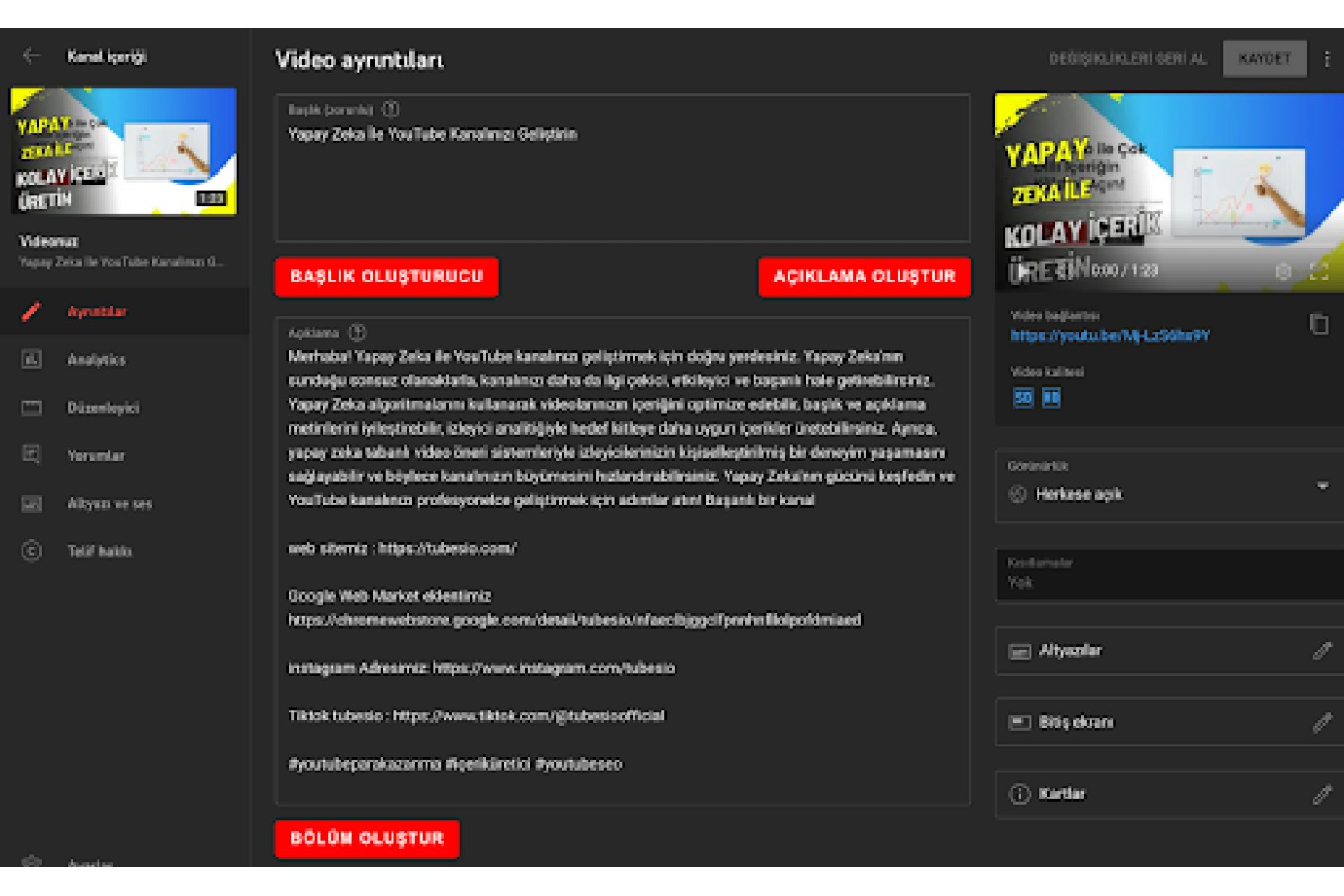The image size is (1344, 896).
Task: Click the SD video quality badge
Action: point(1023,397)
